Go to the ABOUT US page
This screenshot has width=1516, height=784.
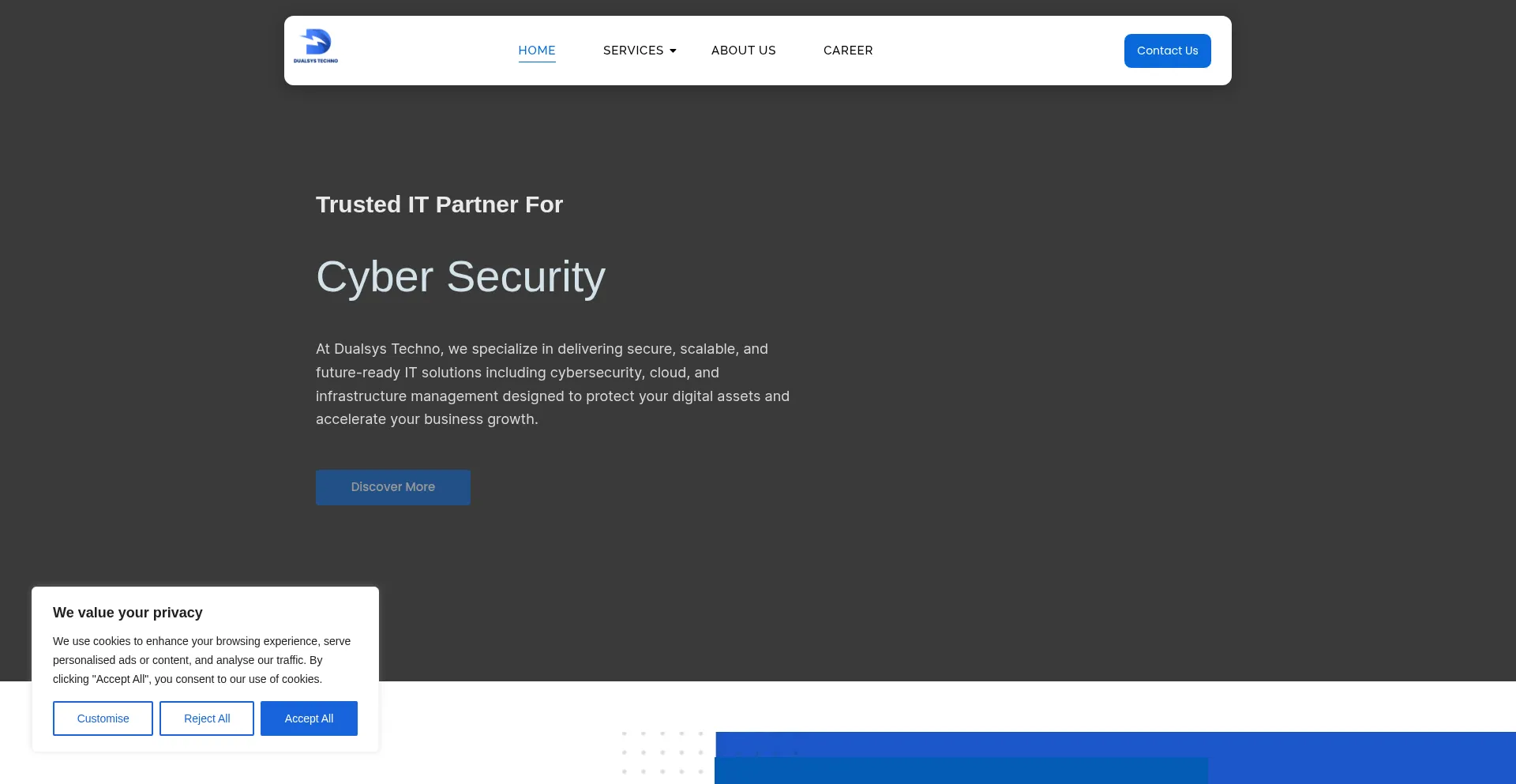click(743, 51)
